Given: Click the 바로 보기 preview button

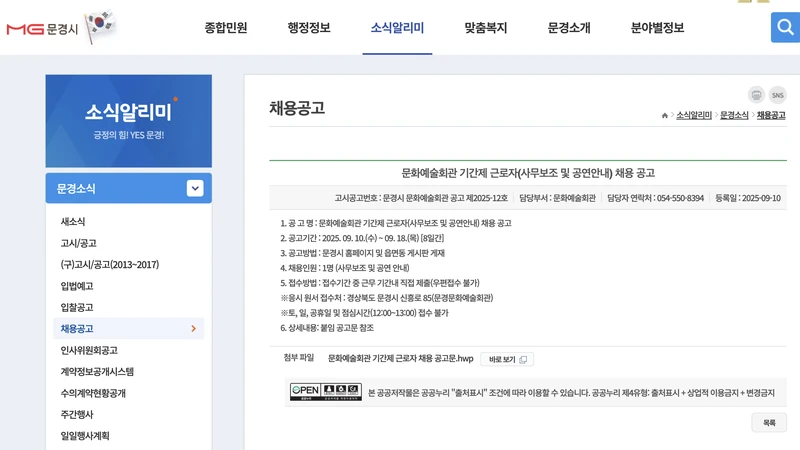Looking at the screenshot, I should 507,359.
